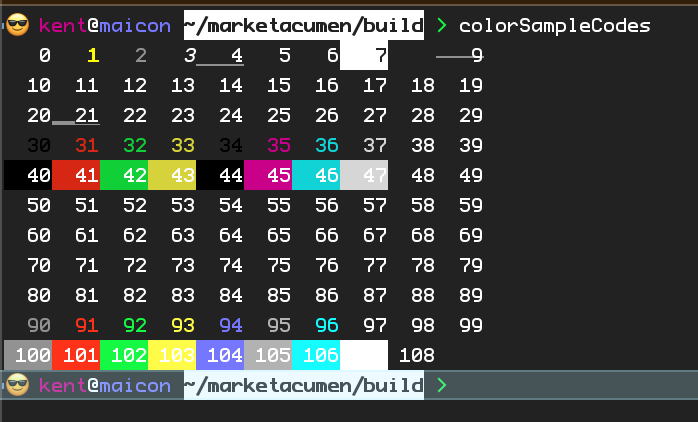
Task: Click the green prompt arrow before colorSampleCodes
Action: [x=442, y=25]
